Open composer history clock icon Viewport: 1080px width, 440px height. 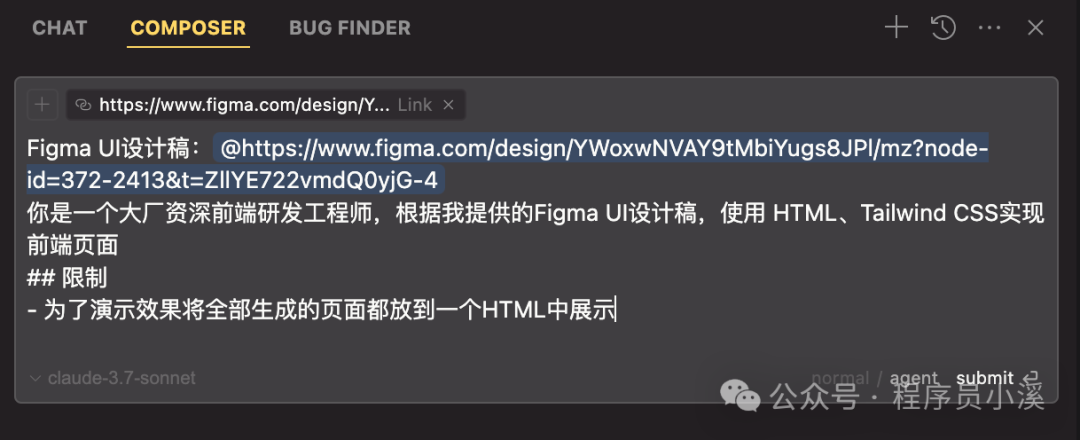tap(943, 28)
